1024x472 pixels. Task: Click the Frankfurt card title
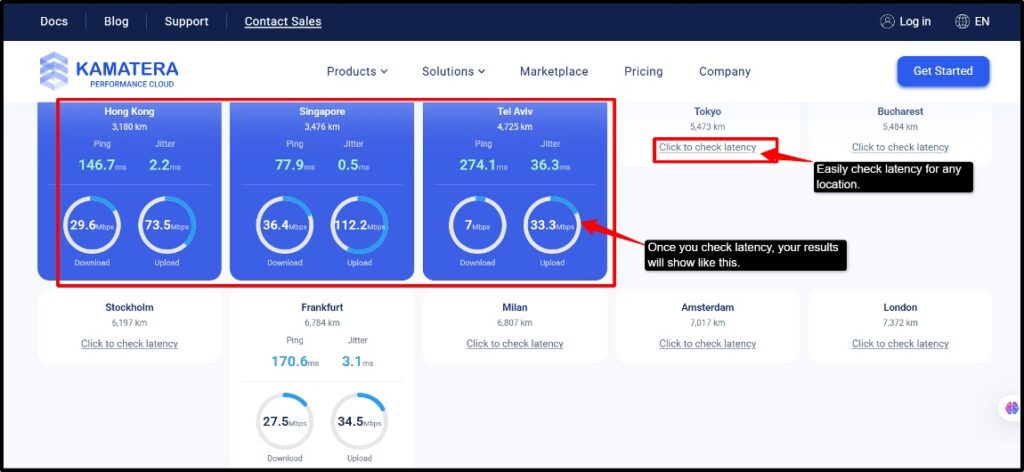322,307
